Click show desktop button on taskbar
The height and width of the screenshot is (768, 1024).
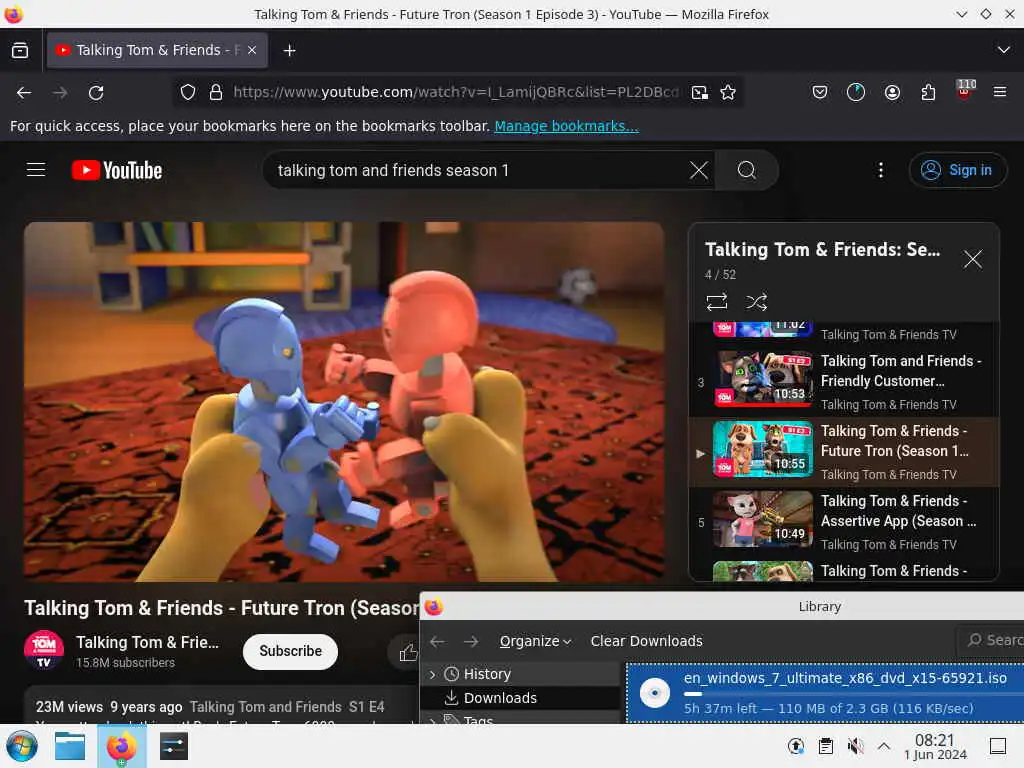pyautogui.click(x=998, y=746)
